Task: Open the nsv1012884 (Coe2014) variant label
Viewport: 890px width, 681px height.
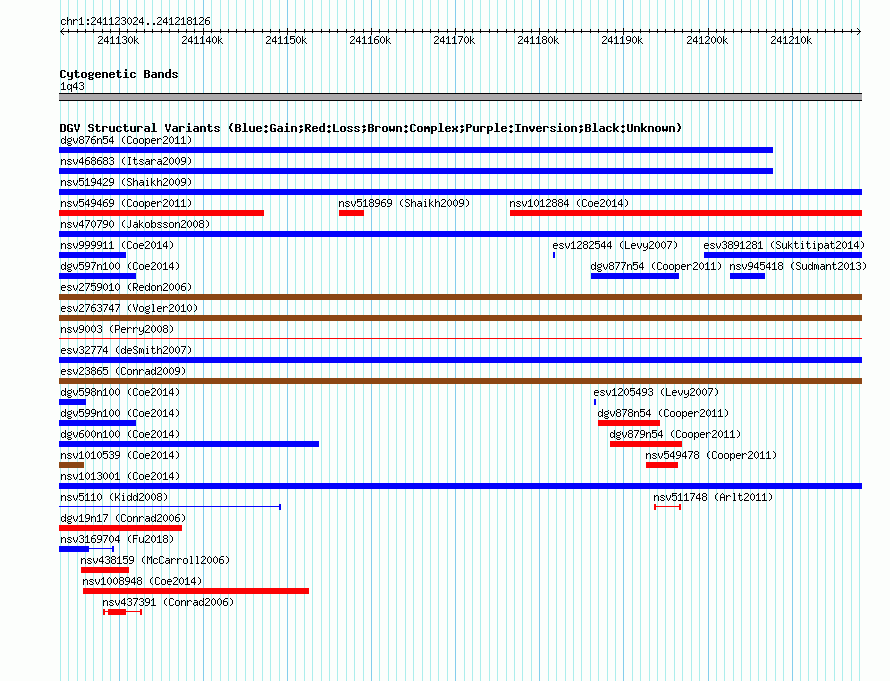Action: [x=569, y=203]
